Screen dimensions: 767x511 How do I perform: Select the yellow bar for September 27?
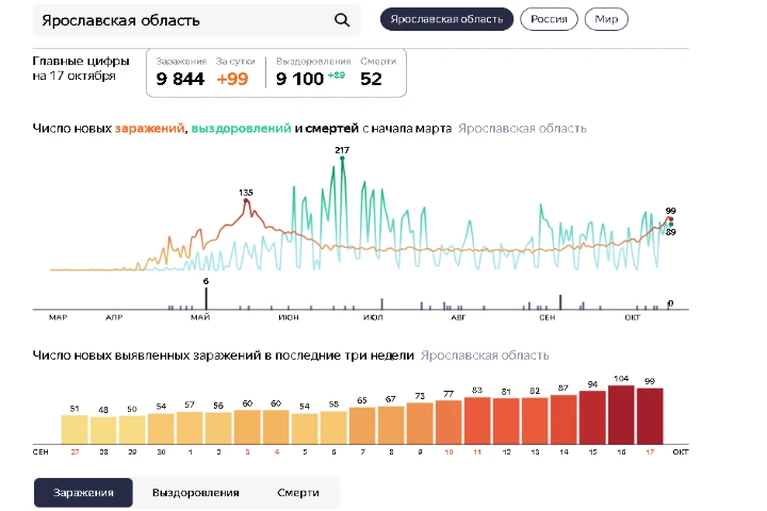(74, 429)
